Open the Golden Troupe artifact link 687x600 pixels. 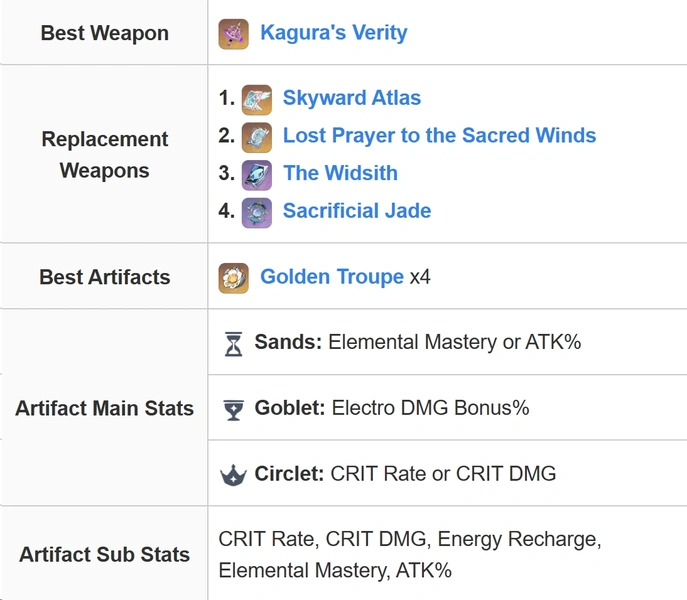(x=332, y=277)
